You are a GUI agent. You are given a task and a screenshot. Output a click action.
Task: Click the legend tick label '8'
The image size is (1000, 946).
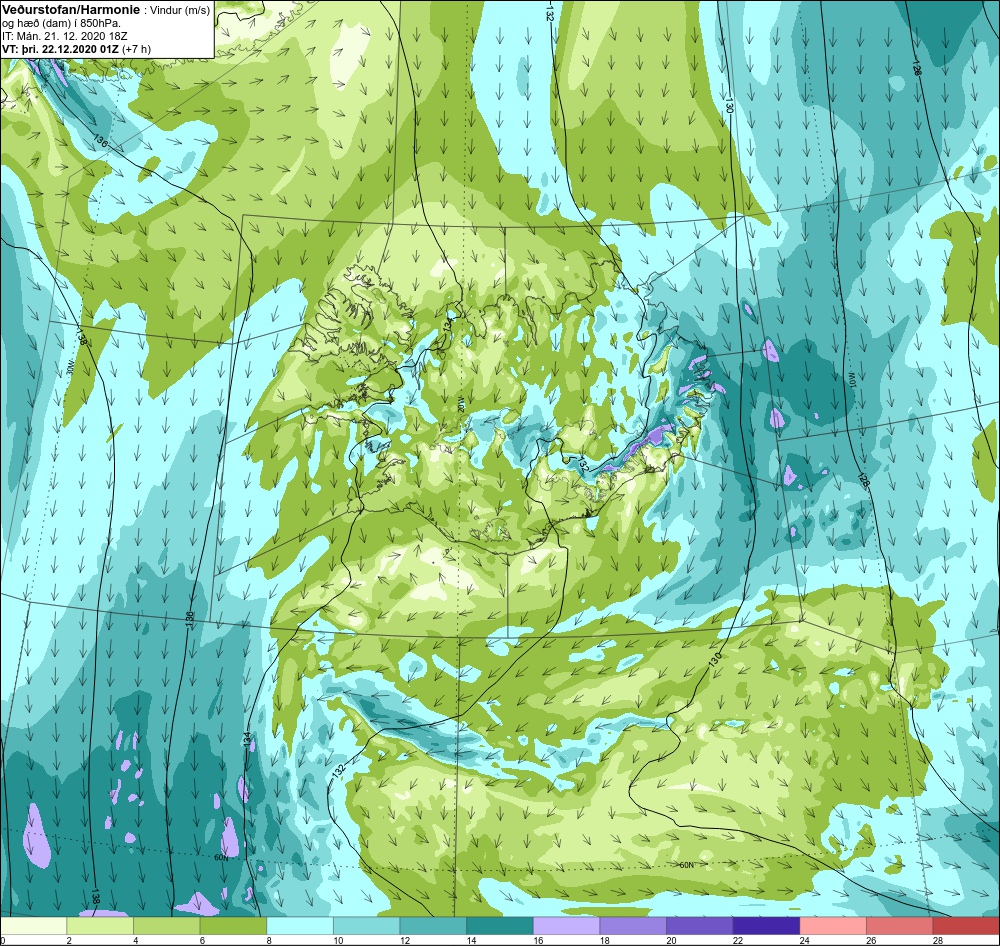pos(268,940)
